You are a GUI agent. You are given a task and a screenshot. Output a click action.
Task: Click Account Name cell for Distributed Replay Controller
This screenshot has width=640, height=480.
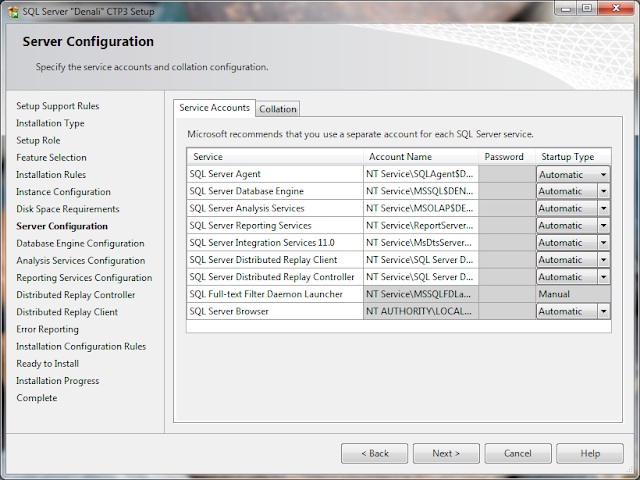pyautogui.click(x=421, y=277)
